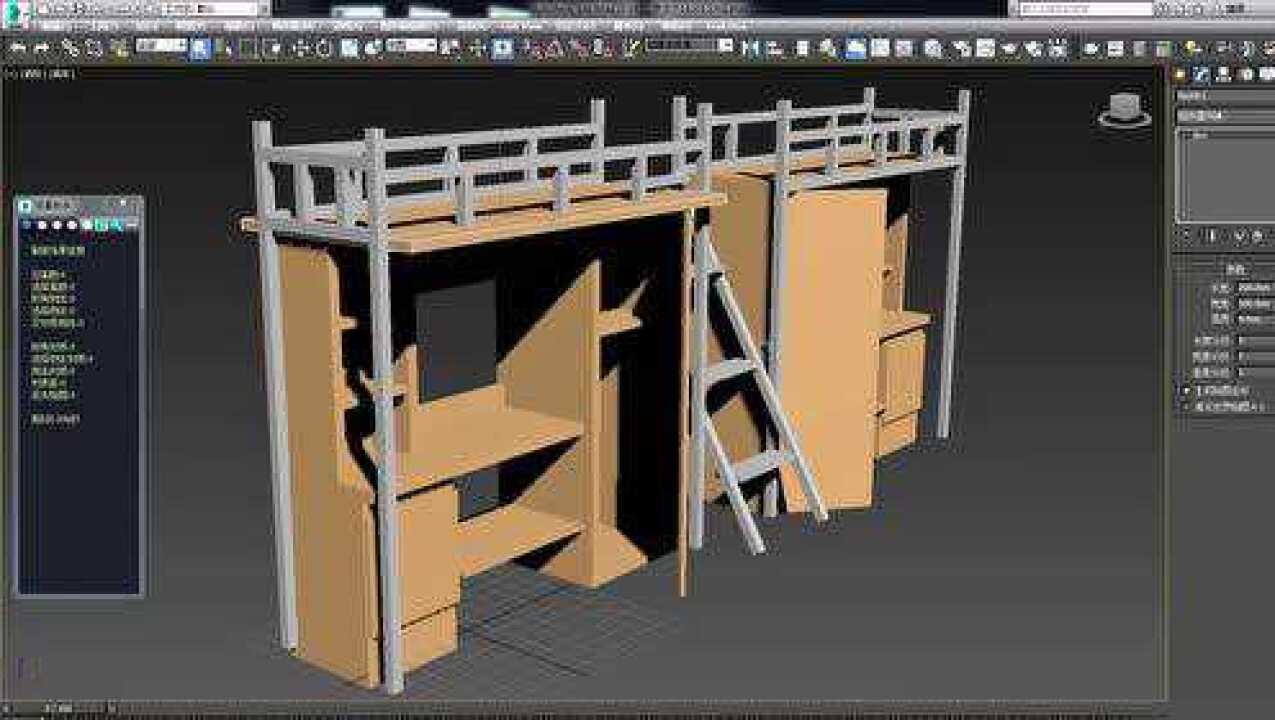Open the Curve Editor icon
Image resolution: width=1275 pixels, height=720 pixels.
[880, 47]
